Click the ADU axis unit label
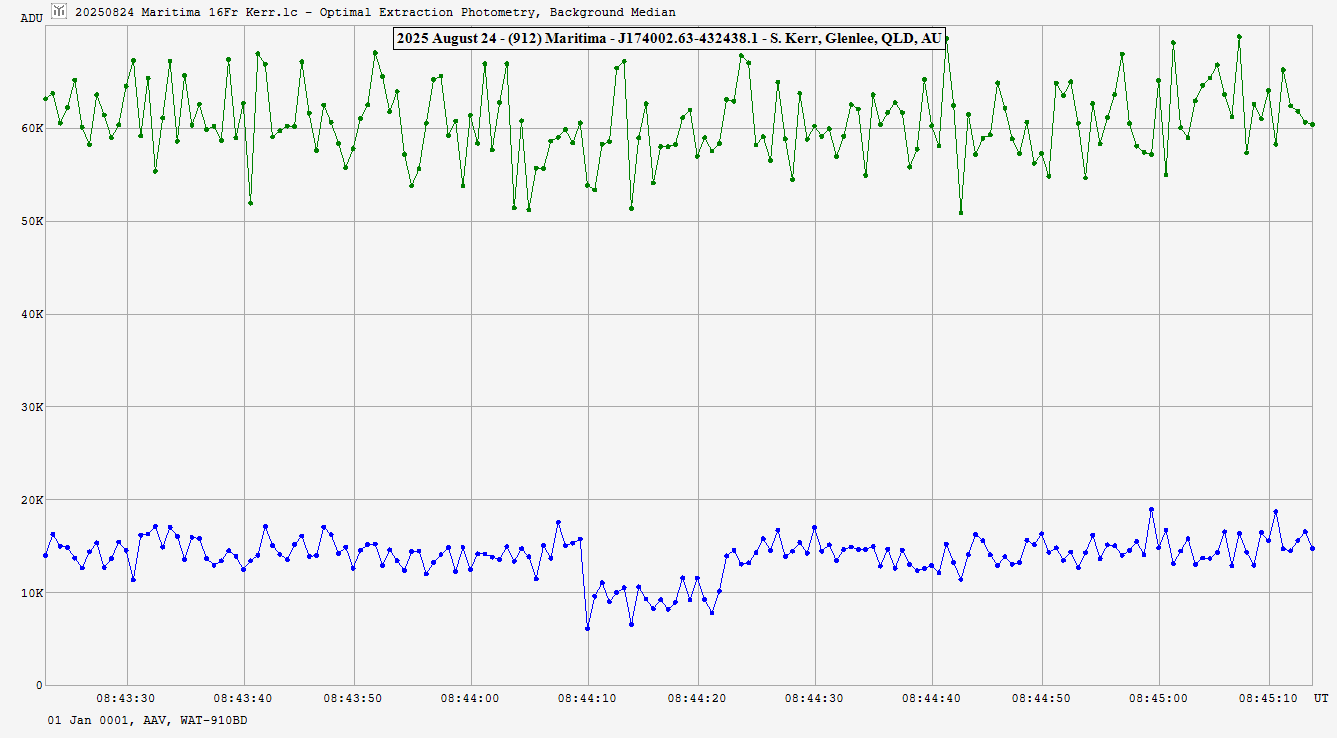 pos(31,18)
